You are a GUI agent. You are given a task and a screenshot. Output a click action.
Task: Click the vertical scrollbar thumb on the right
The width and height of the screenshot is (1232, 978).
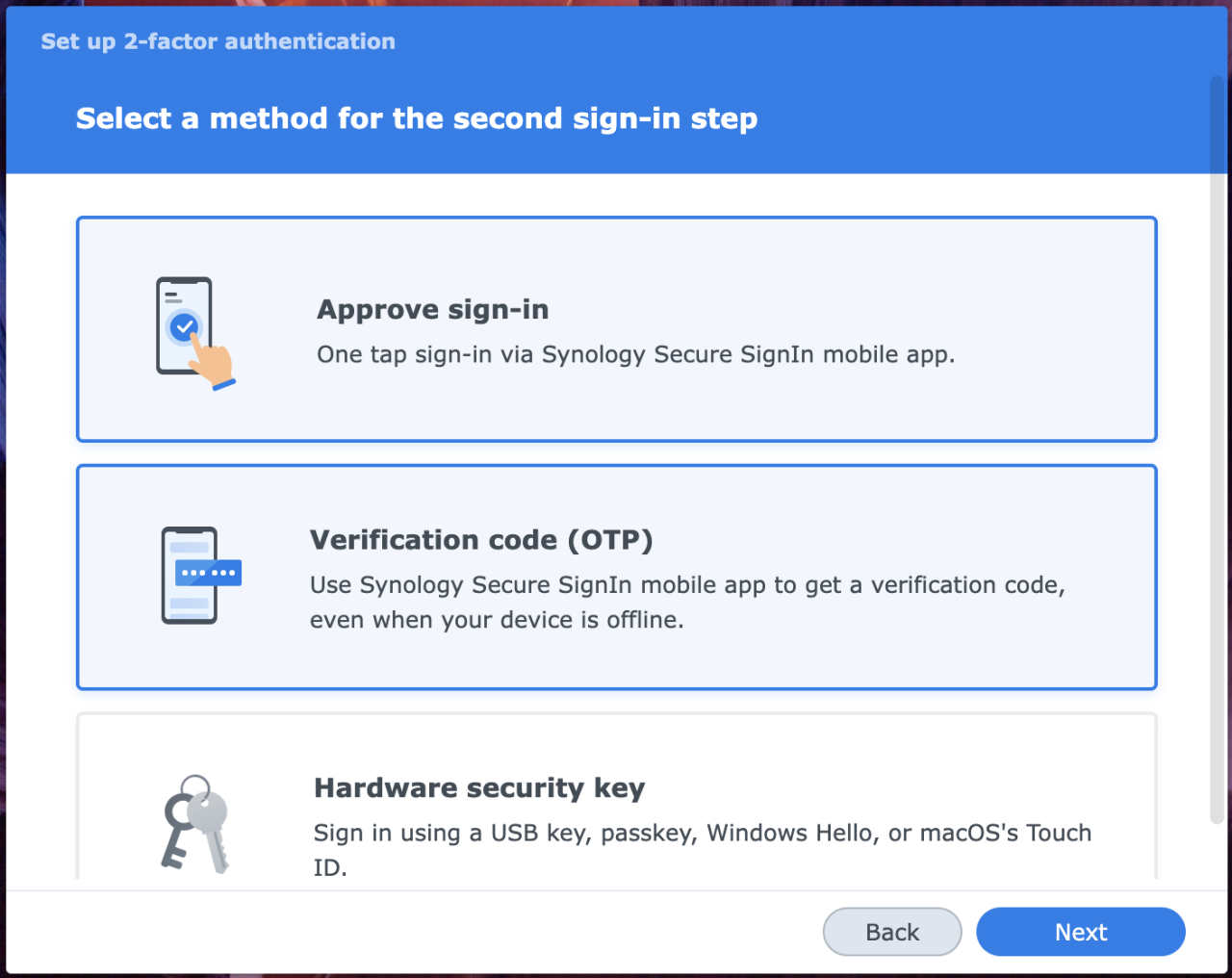click(1217, 449)
